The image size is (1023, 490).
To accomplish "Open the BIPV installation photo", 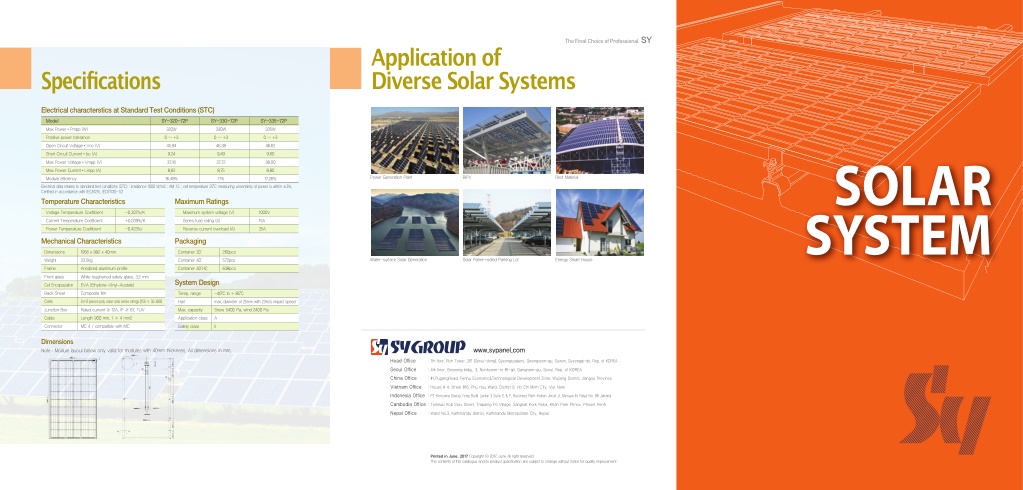I will pyautogui.click(x=507, y=140).
